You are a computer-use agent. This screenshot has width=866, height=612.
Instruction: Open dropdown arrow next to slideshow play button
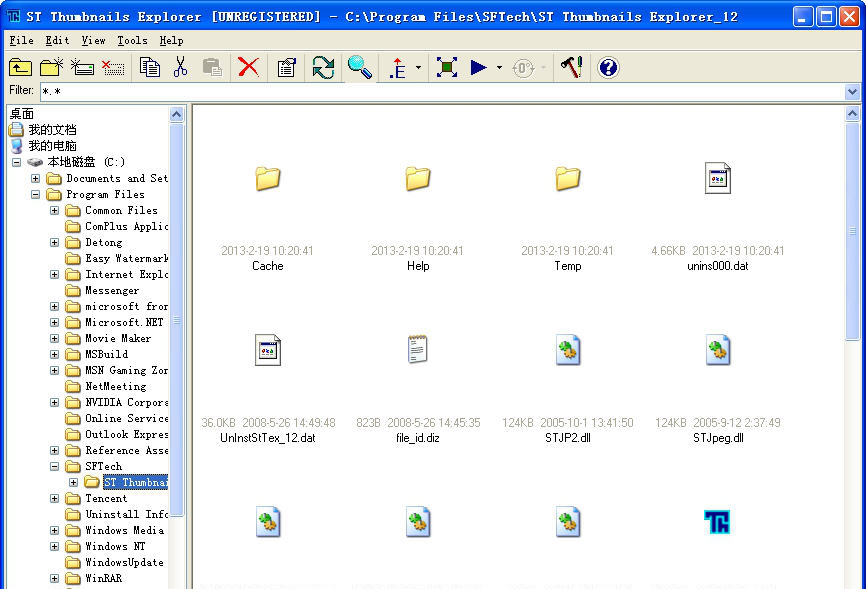coord(499,68)
